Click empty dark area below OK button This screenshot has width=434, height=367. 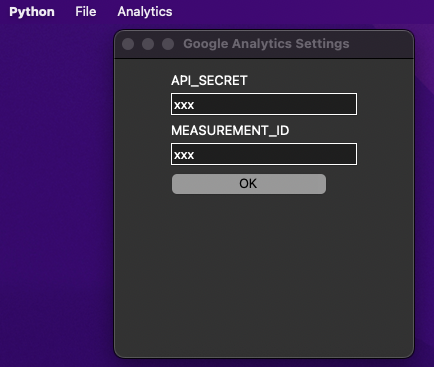tap(263, 273)
